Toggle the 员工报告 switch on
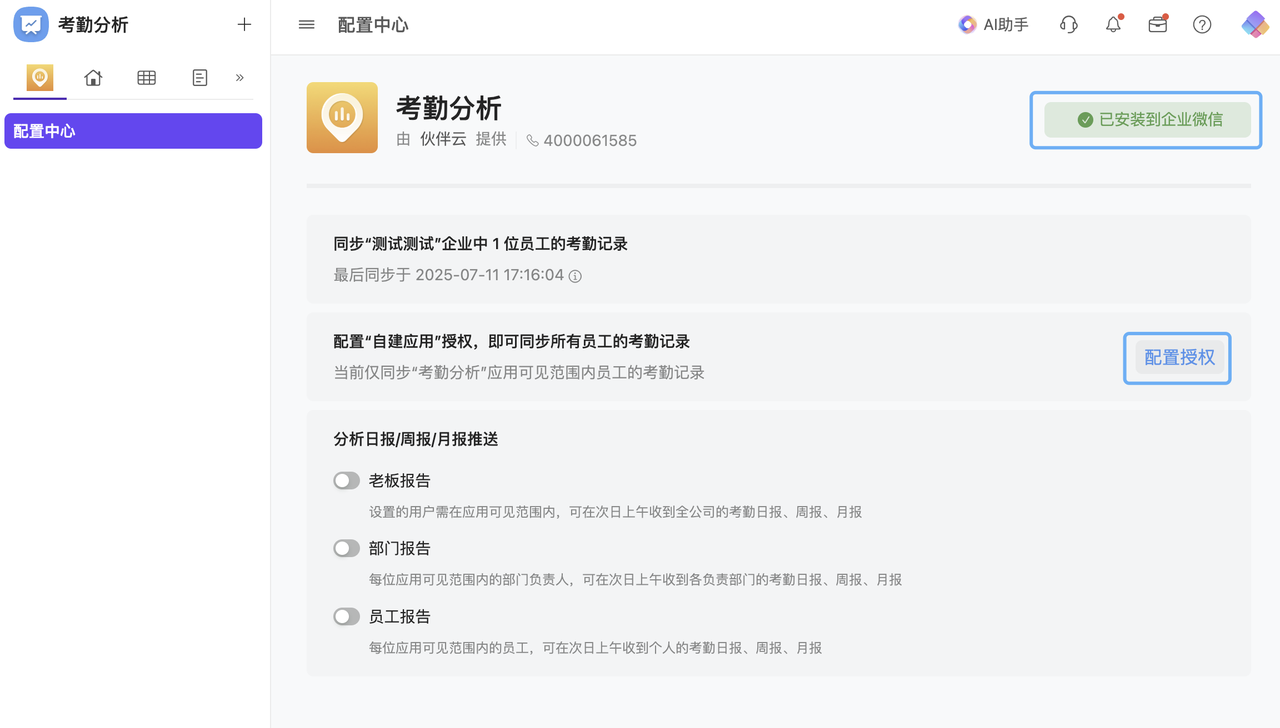The image size is (1280, 728). click(346, 617)
